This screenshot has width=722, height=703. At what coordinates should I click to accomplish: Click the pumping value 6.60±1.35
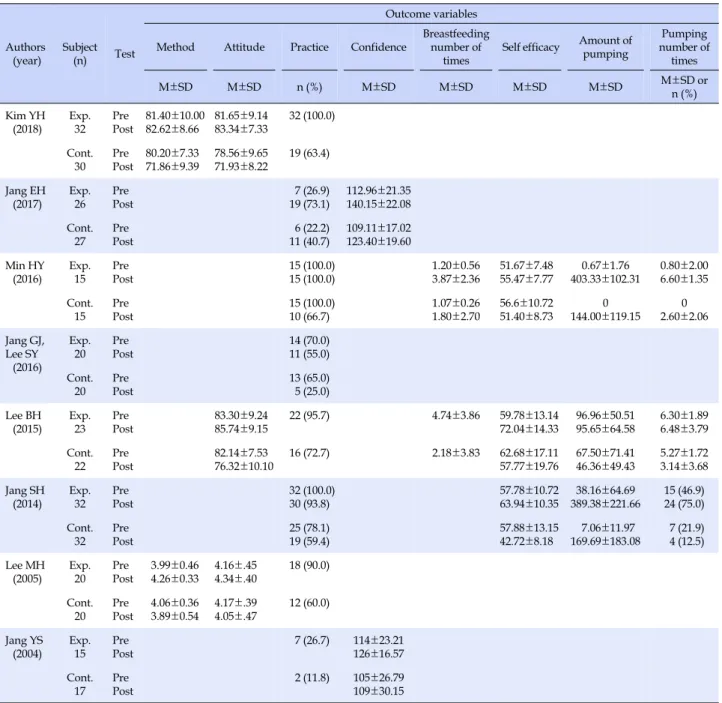(684, 279)
